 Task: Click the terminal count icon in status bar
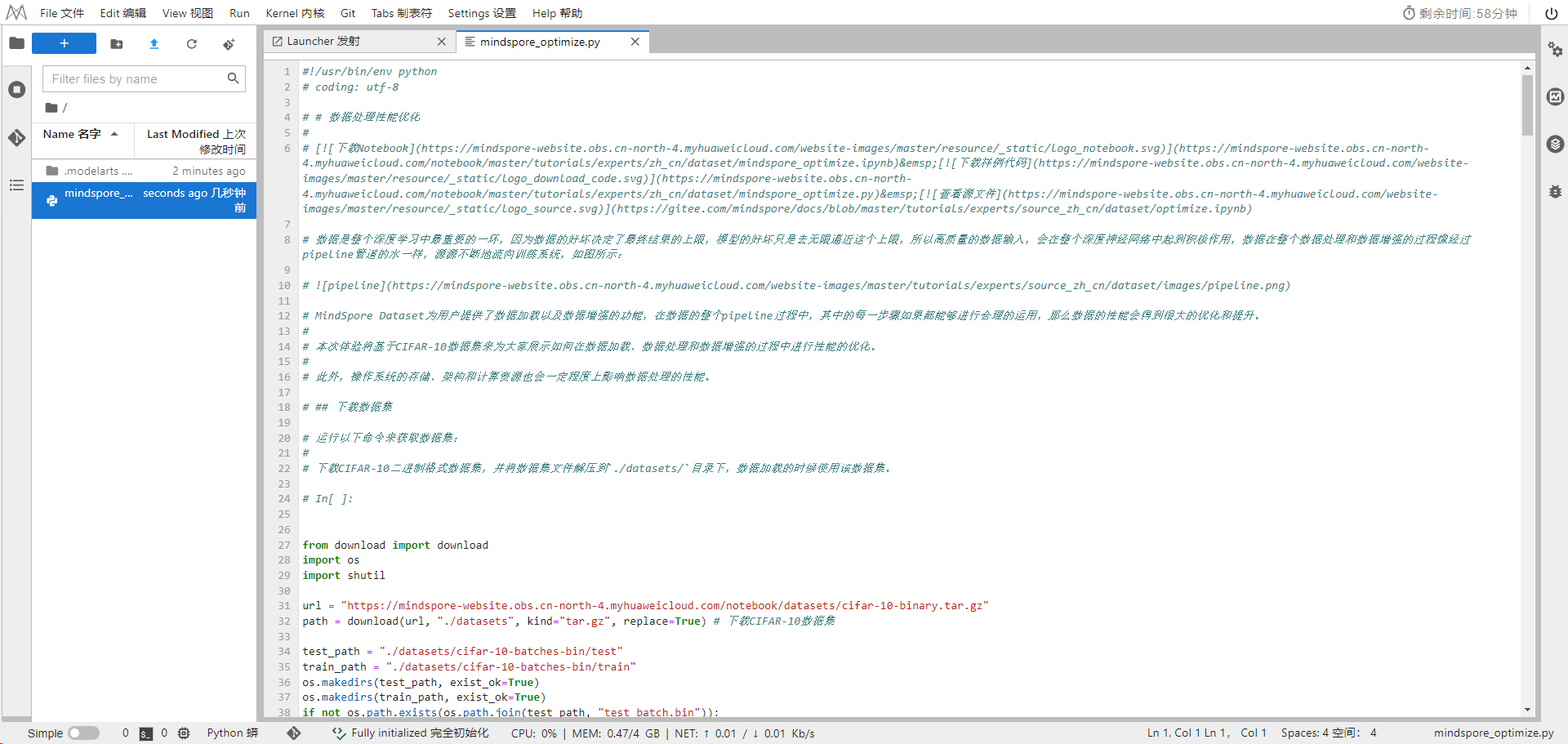[146, 733]
